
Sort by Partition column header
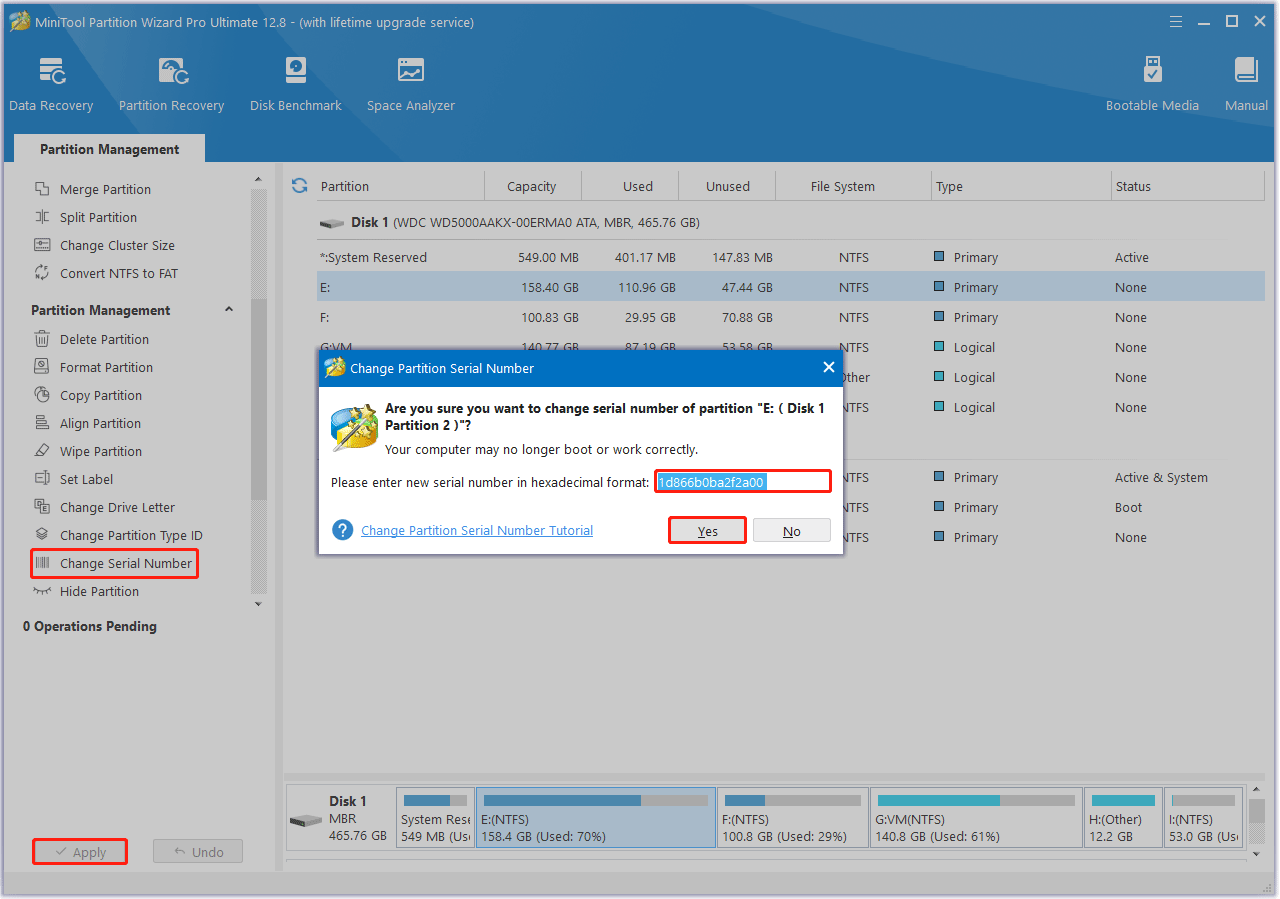point(345,186)
